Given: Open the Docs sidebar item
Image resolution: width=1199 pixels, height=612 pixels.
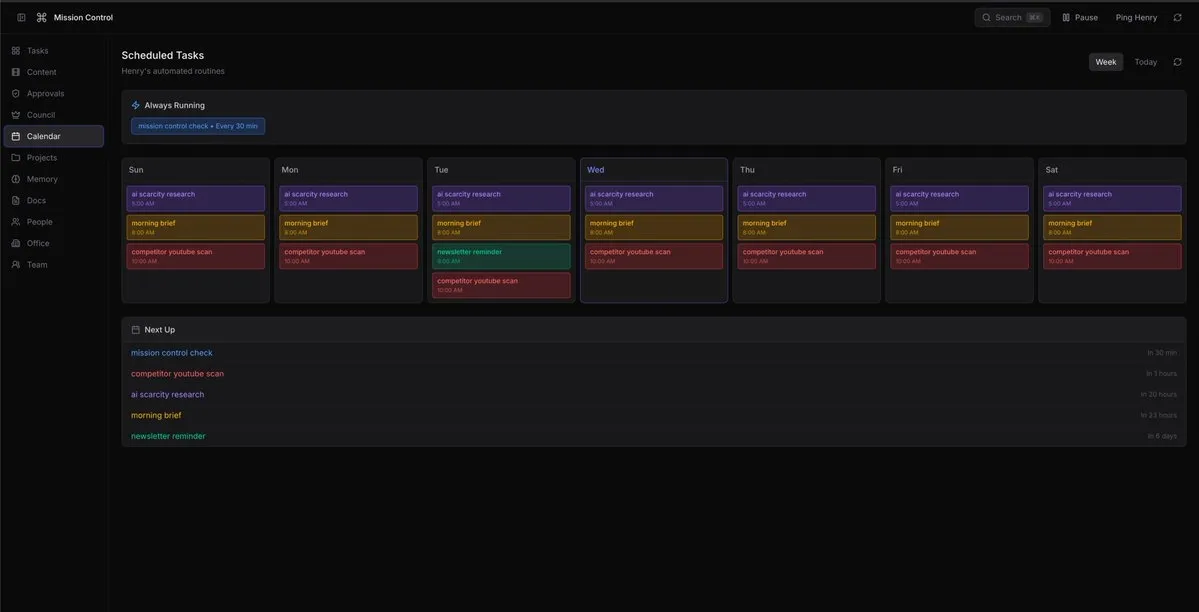Looking at the screenshot, I should pos(36,201).
